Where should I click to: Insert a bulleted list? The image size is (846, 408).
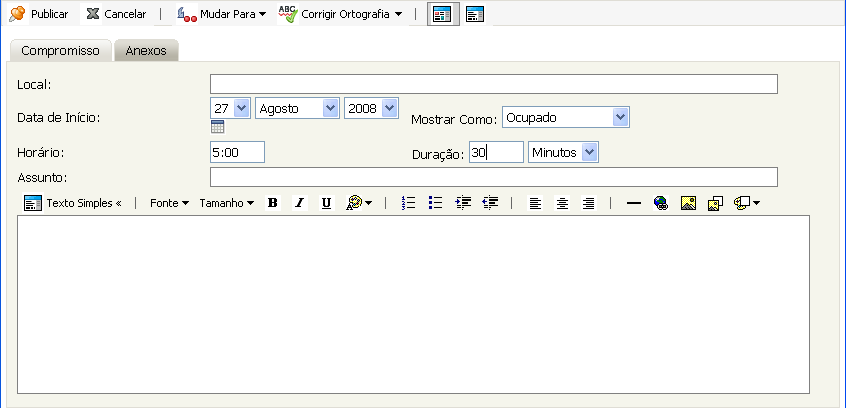pyautogui.click(x=435, y=203)
